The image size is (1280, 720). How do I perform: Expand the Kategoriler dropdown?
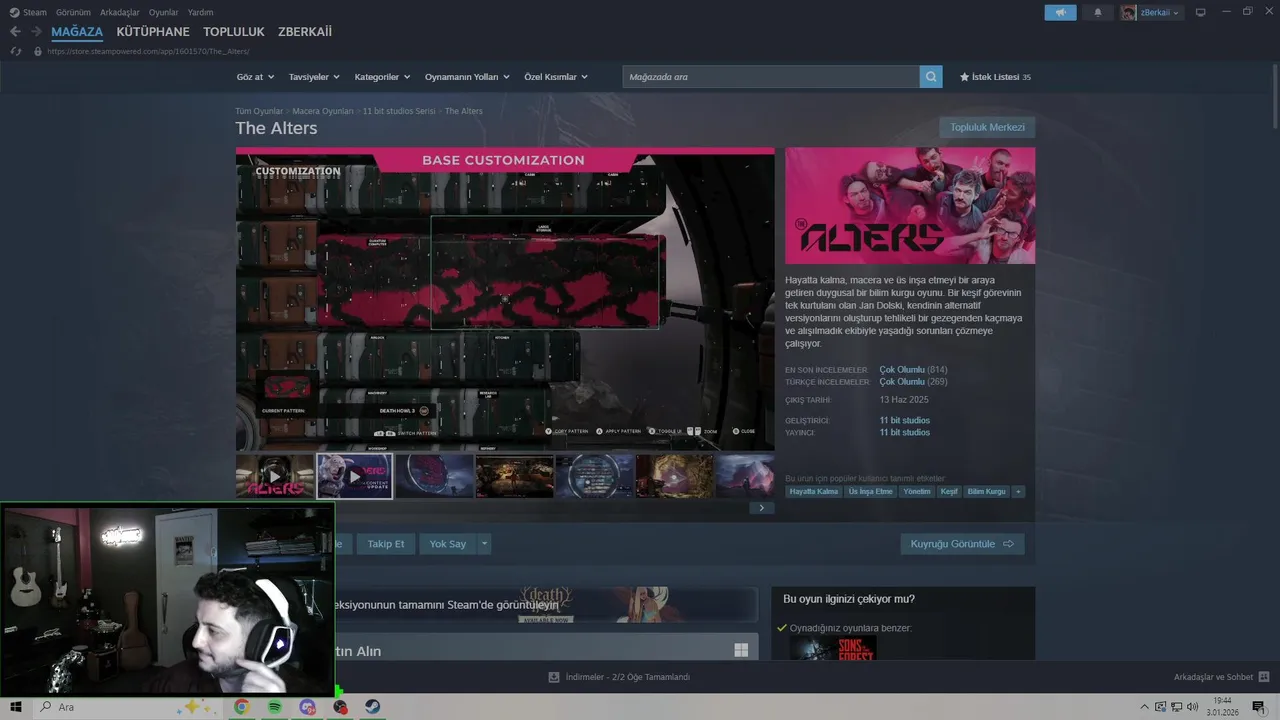point(382,77)
